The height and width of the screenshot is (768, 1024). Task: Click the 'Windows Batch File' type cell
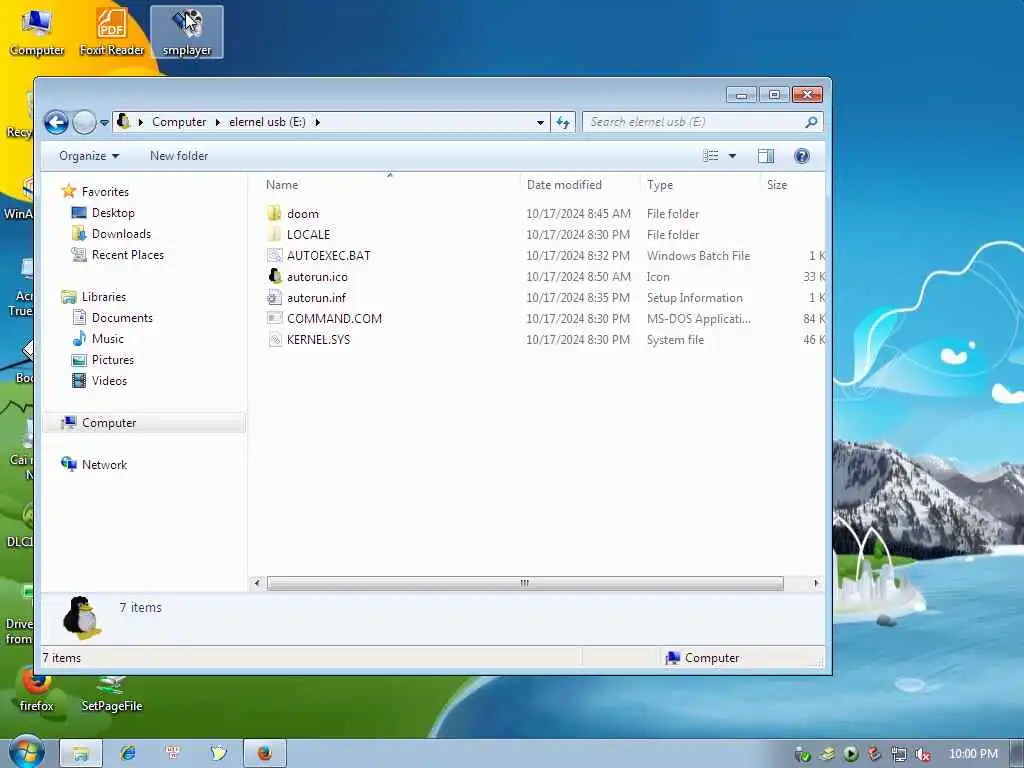(698, 255)
